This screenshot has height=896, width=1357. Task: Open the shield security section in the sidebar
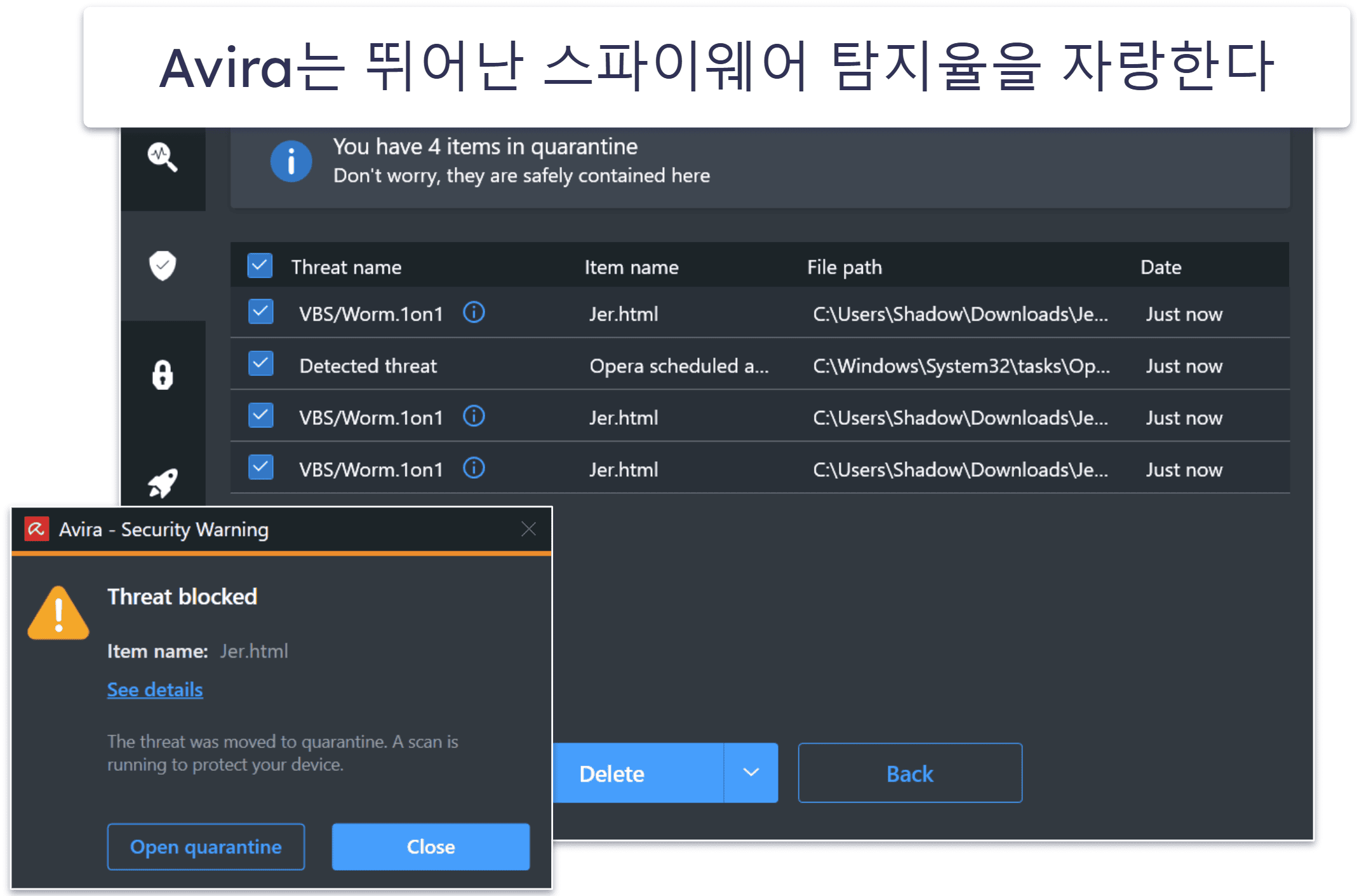pyautogui.click(x=163, y=265)
